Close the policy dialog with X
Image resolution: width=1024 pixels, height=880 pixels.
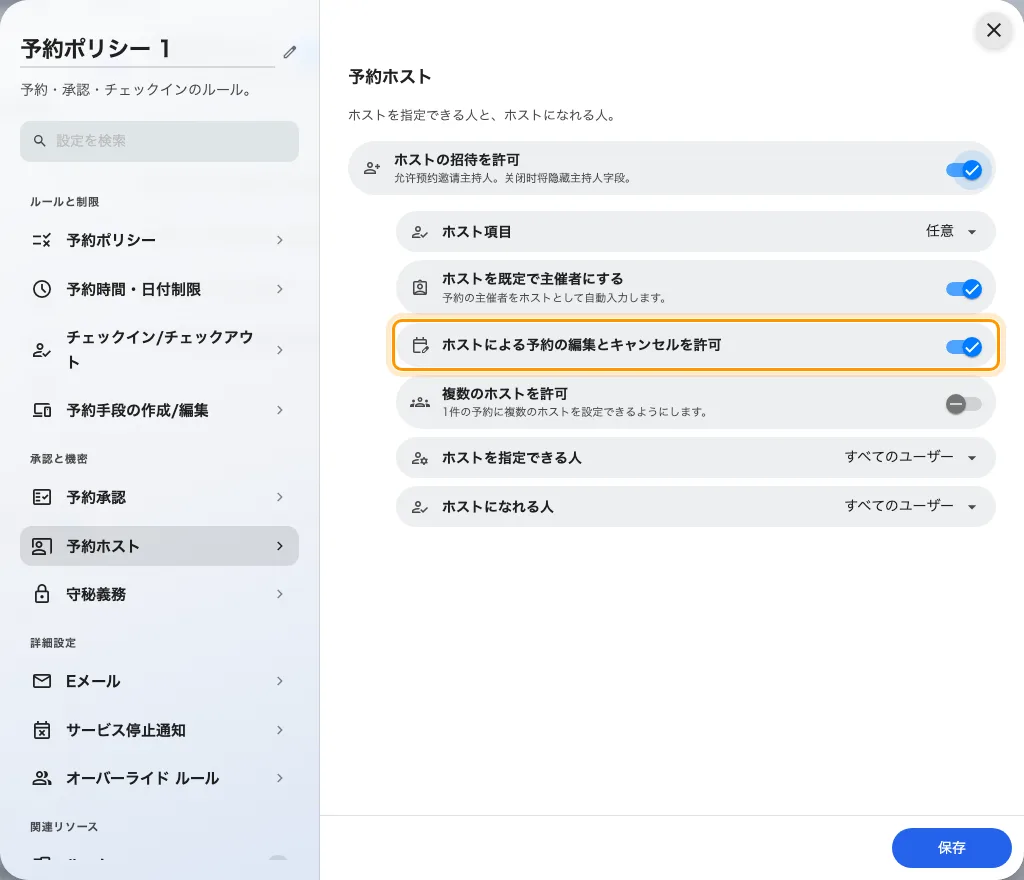pyautogui.click(x=993, y=30)
